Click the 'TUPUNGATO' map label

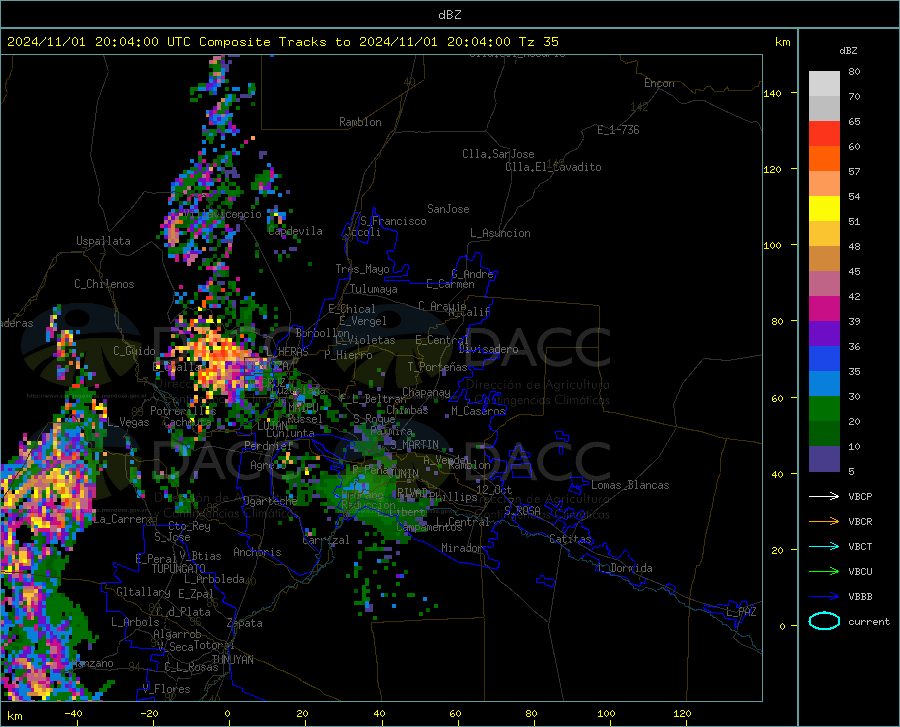point(179,569)
